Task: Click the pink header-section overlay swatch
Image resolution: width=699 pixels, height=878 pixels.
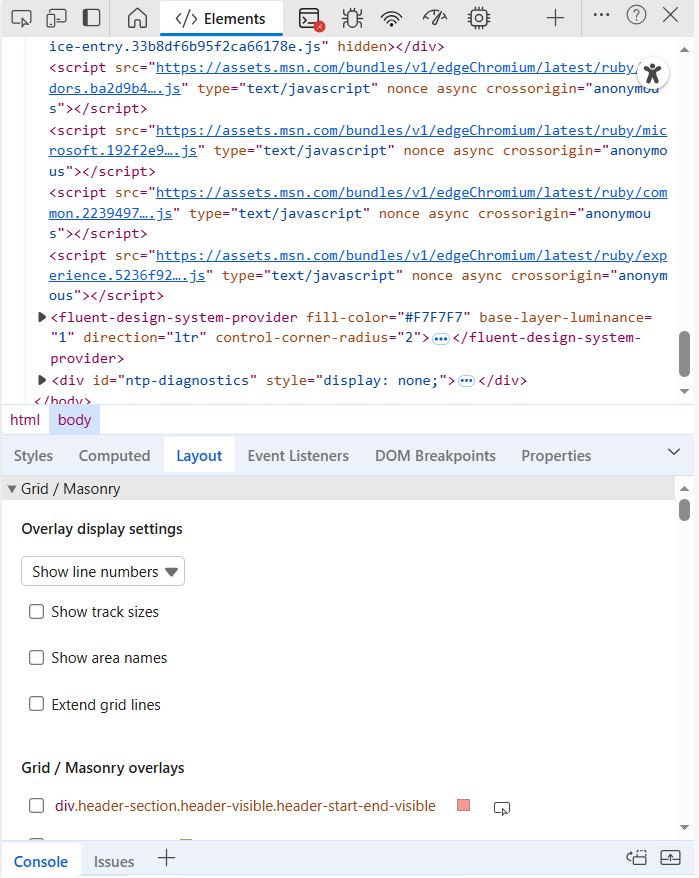Action: (x=463, y=805)
